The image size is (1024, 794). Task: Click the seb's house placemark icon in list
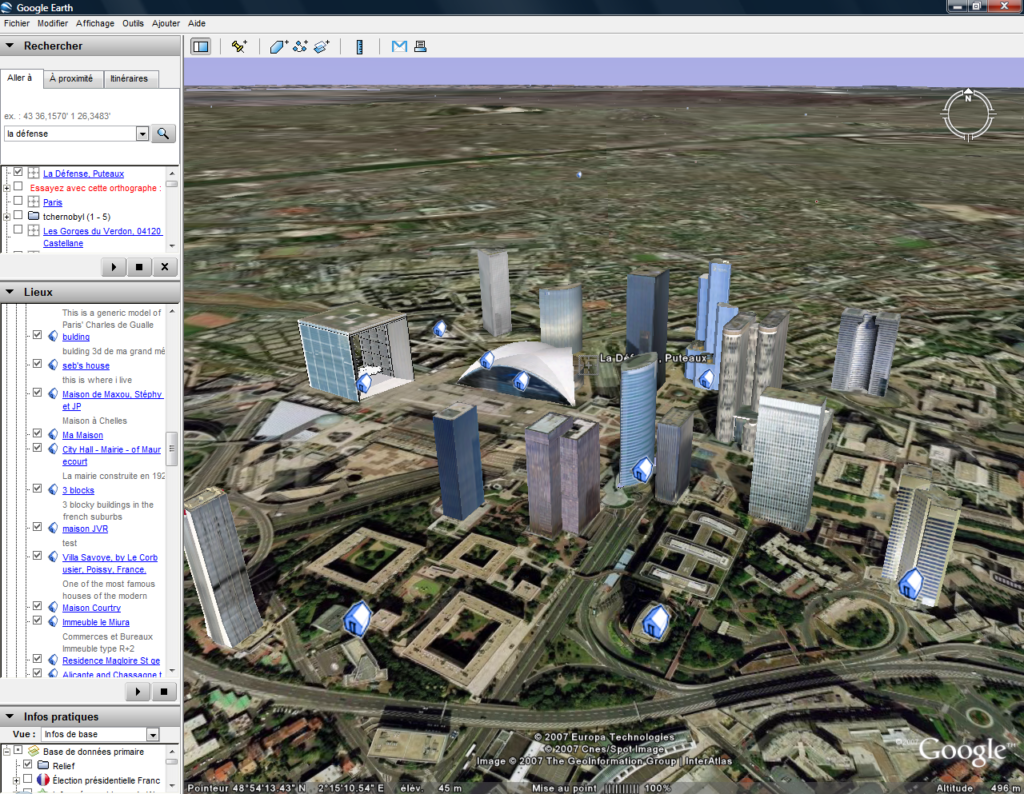(x=54, y=365)
